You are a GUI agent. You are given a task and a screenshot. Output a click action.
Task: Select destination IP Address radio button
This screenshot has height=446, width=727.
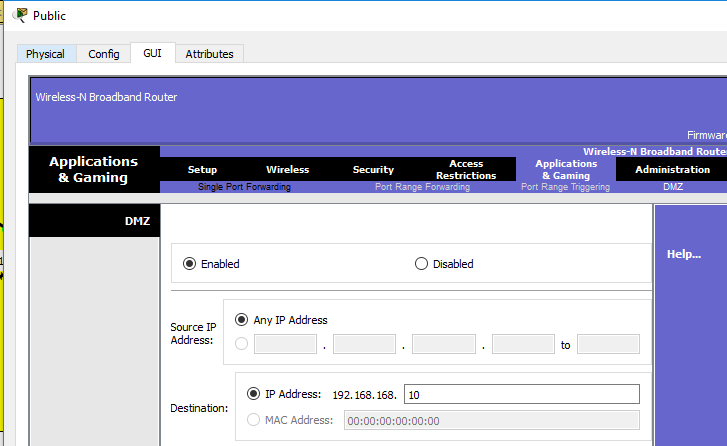(x=253, y=394)
